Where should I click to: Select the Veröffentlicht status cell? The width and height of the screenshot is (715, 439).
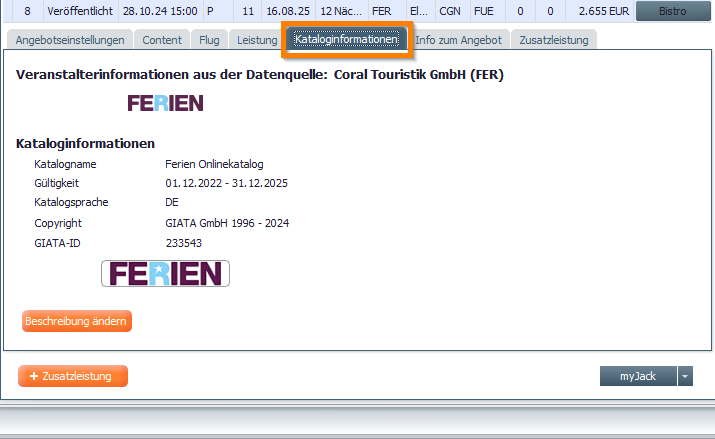click(x=80, y=11)
